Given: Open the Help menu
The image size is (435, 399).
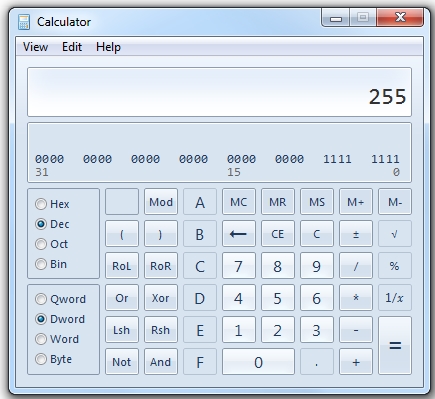Looking at the screenshot, I should tap(108, 47).
